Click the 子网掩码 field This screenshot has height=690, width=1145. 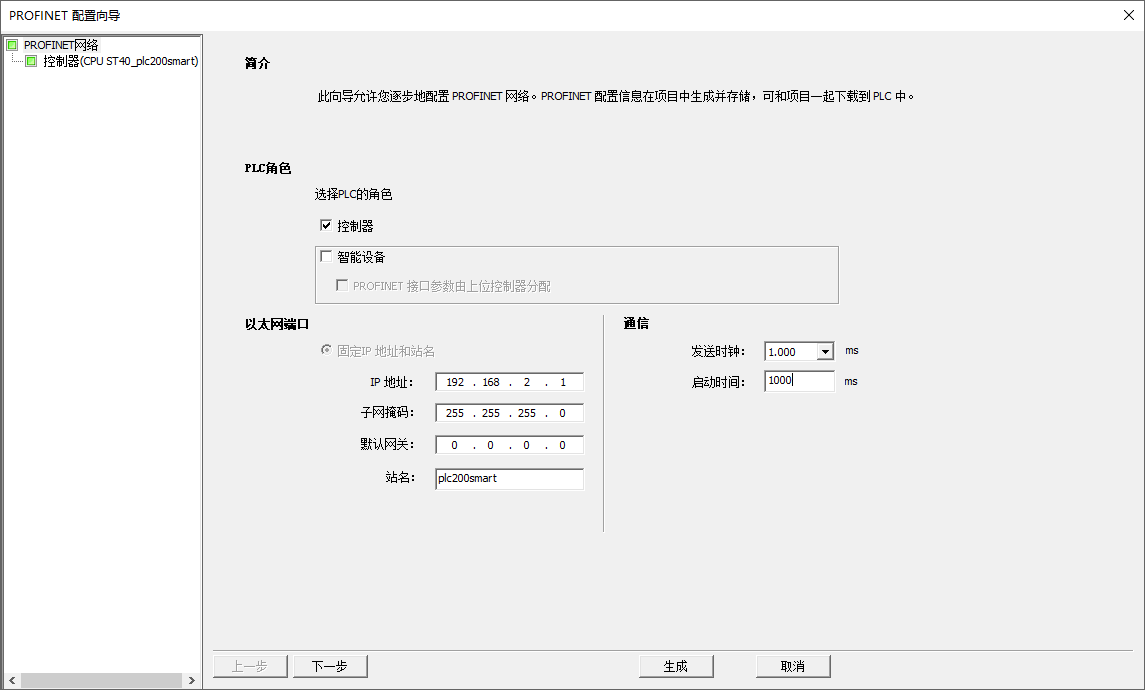click(510, 413)
